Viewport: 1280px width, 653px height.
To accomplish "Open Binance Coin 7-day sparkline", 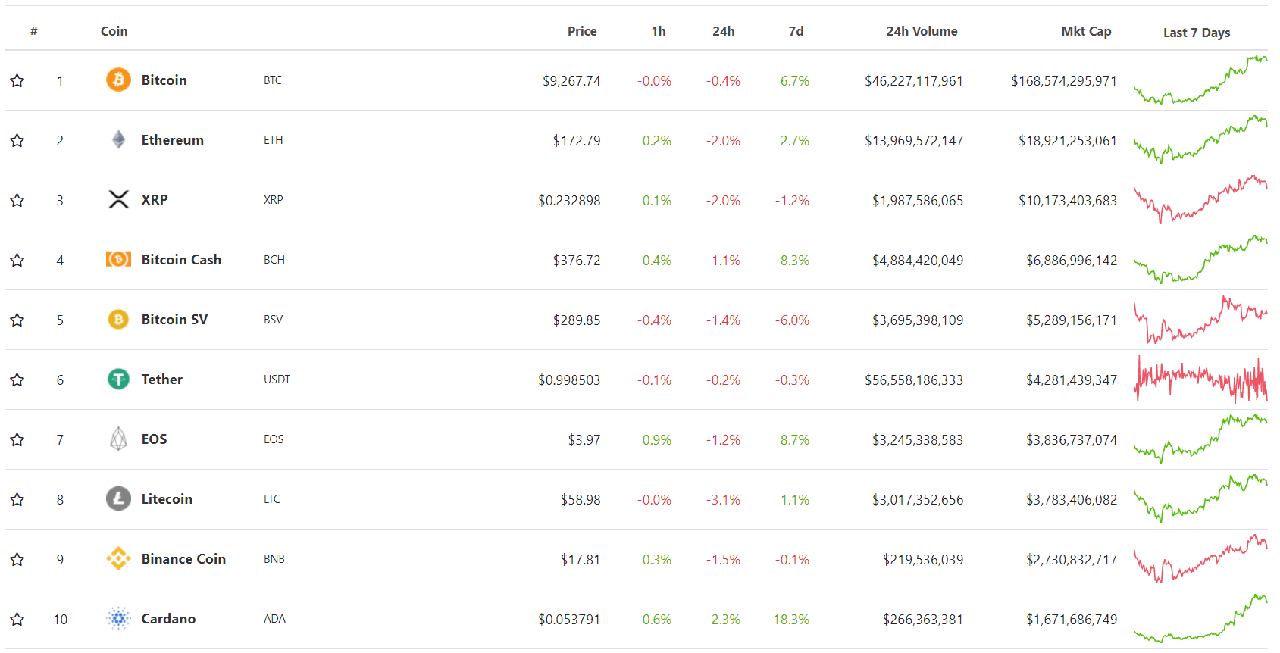I will click(1200, 559).
